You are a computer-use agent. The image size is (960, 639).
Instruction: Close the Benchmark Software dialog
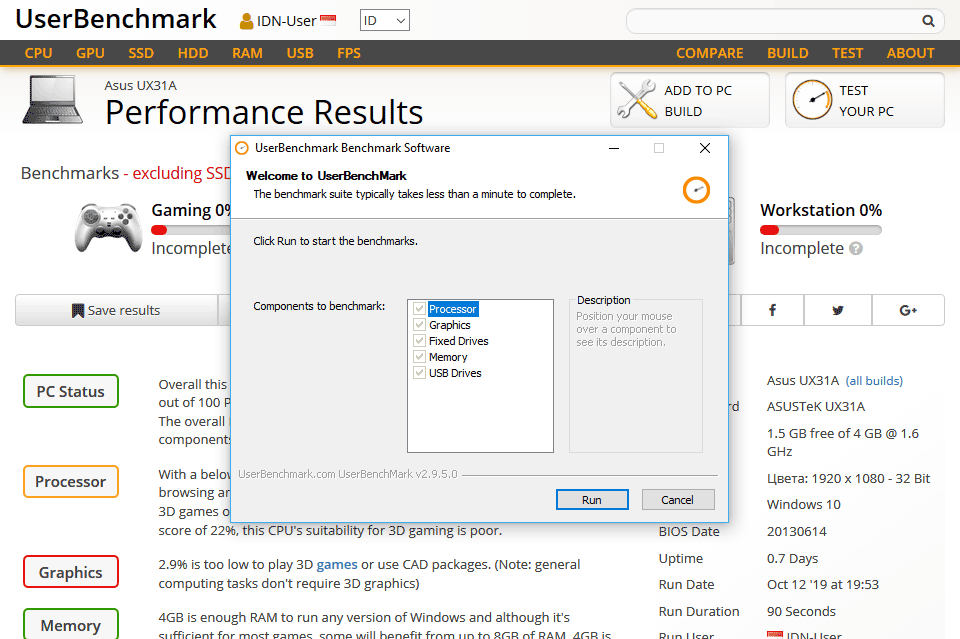(705, 148)
